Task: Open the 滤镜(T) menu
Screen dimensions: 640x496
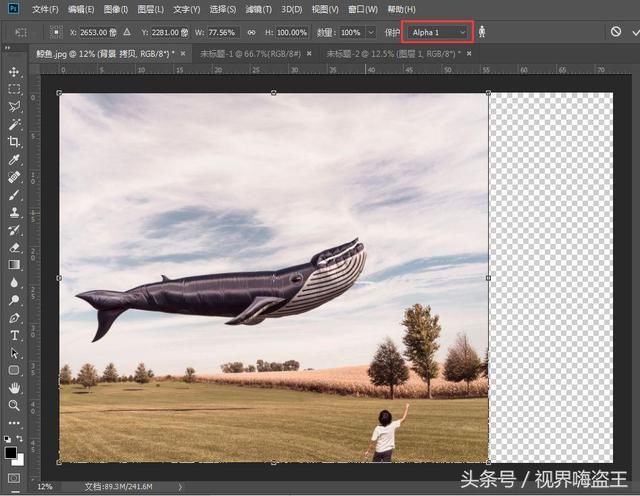Action: (x=258, y=9)
